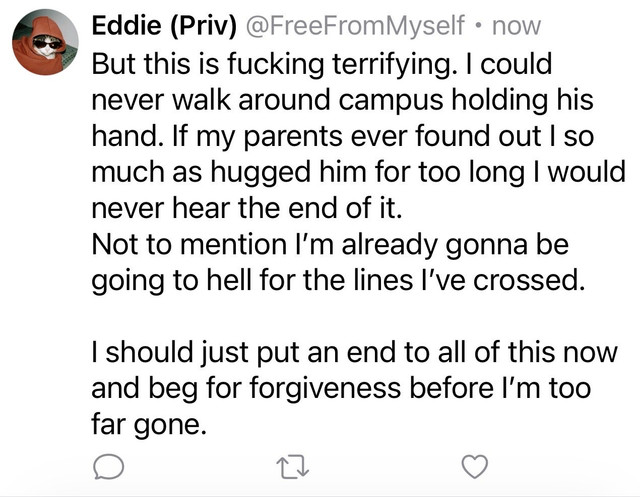640x497 pixels.
Task: Tap the sunglasses cat in the avatar
Action: click(47, 45)
